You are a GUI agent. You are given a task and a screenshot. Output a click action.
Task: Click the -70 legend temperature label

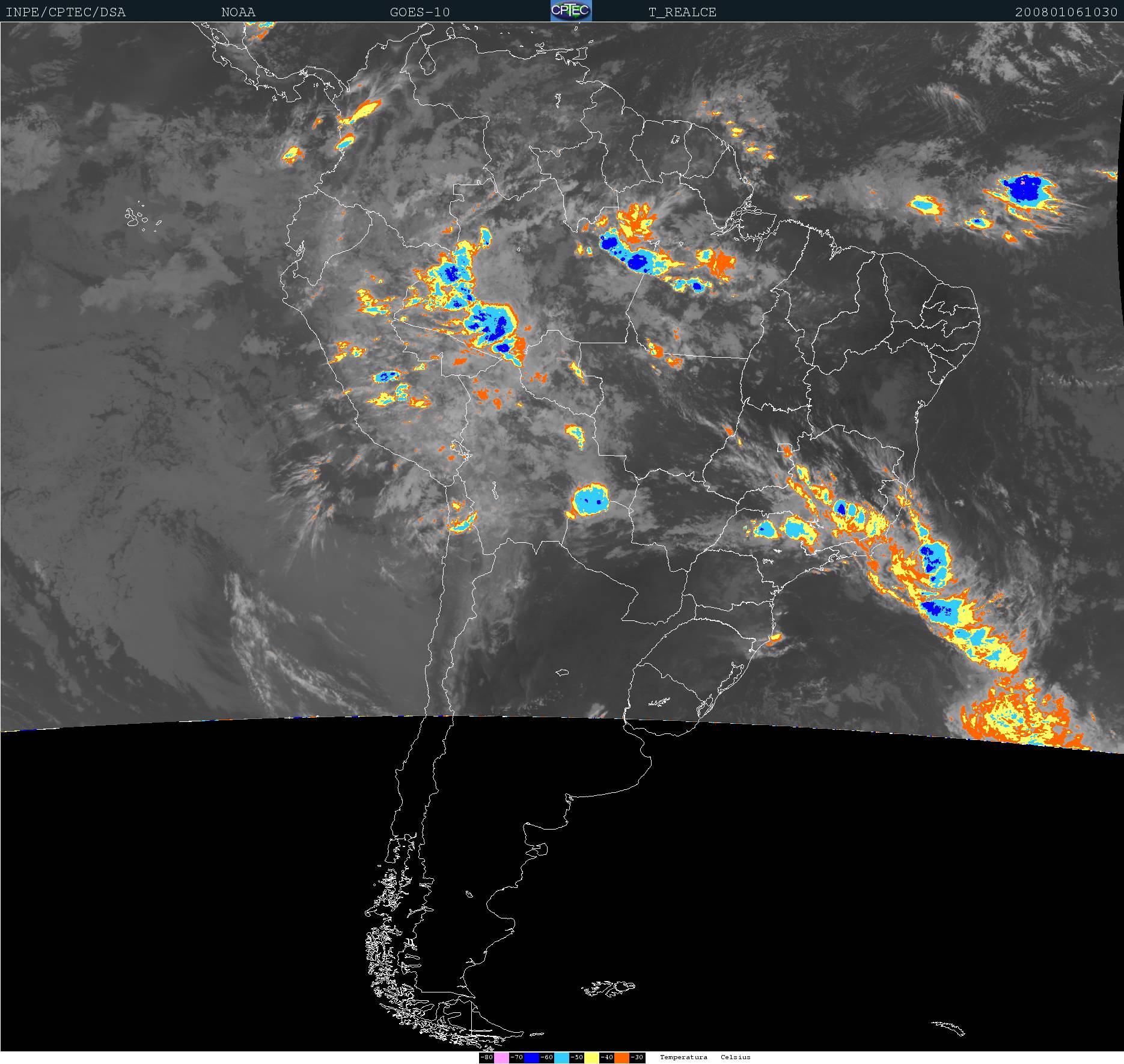click(516, 1057)
